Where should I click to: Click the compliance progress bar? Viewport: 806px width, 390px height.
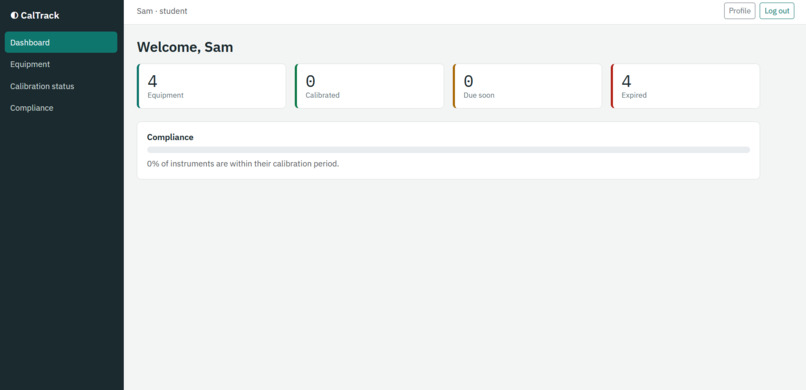click(x=448, y=150)
